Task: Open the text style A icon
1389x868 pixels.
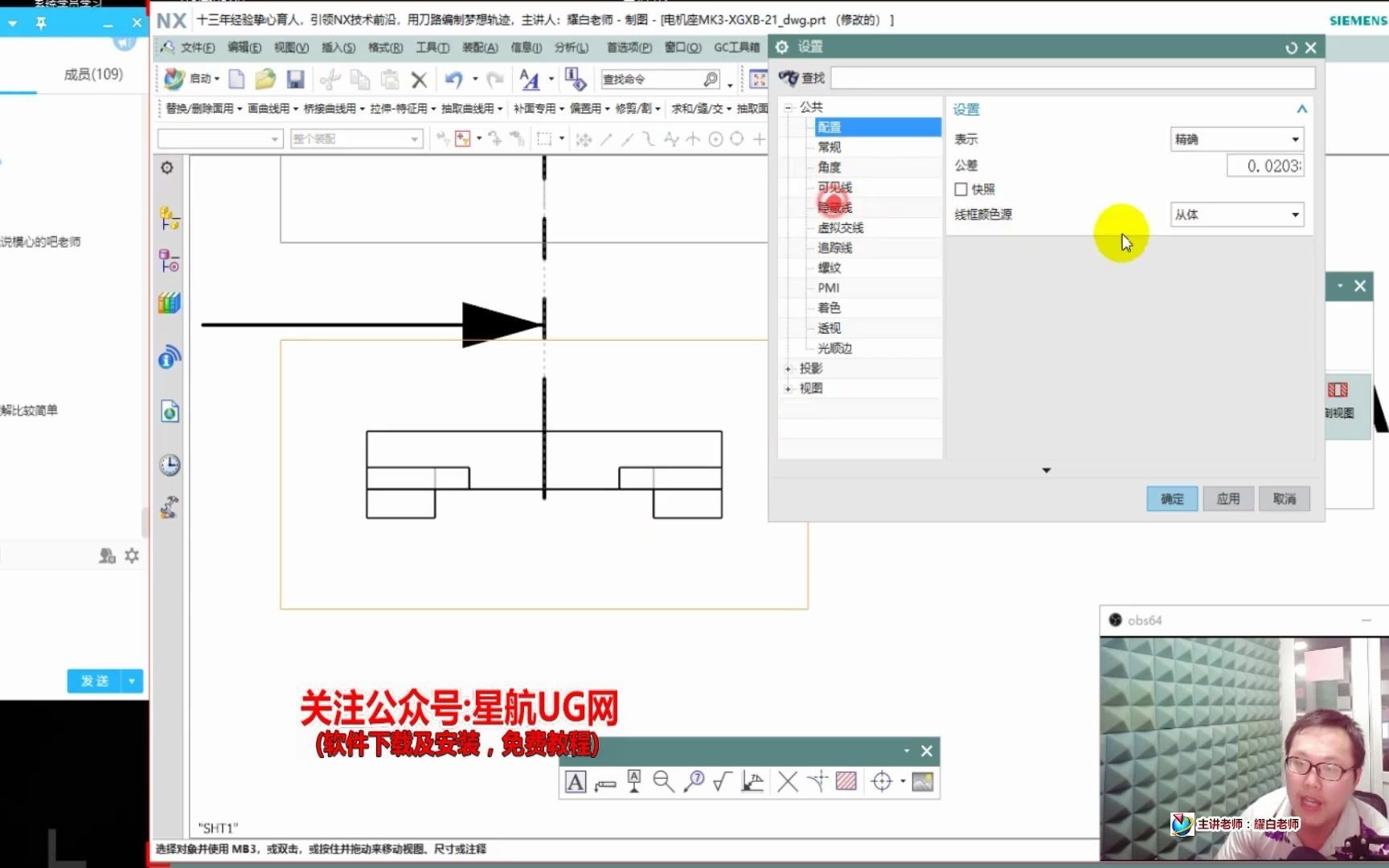Action: (x=529, y=79)
